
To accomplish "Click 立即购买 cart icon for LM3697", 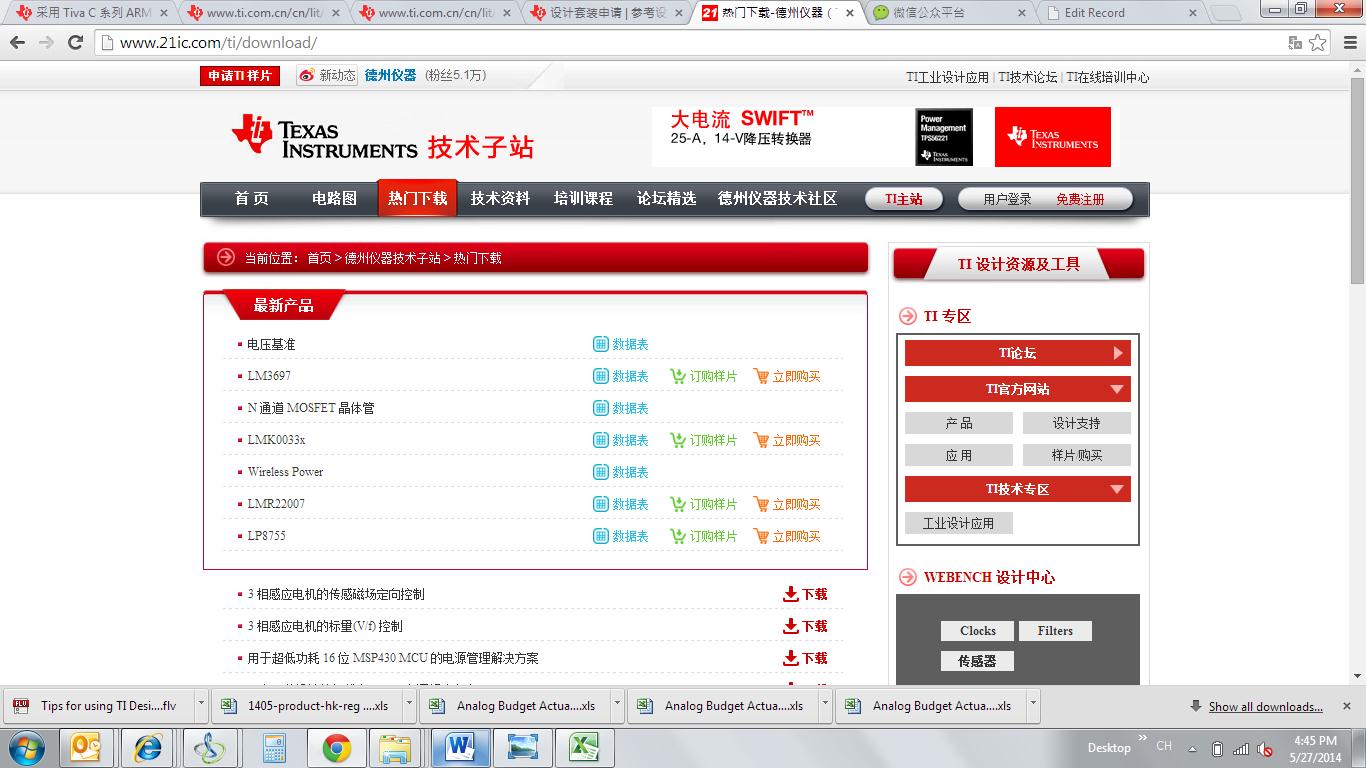I will pos(761,376).
